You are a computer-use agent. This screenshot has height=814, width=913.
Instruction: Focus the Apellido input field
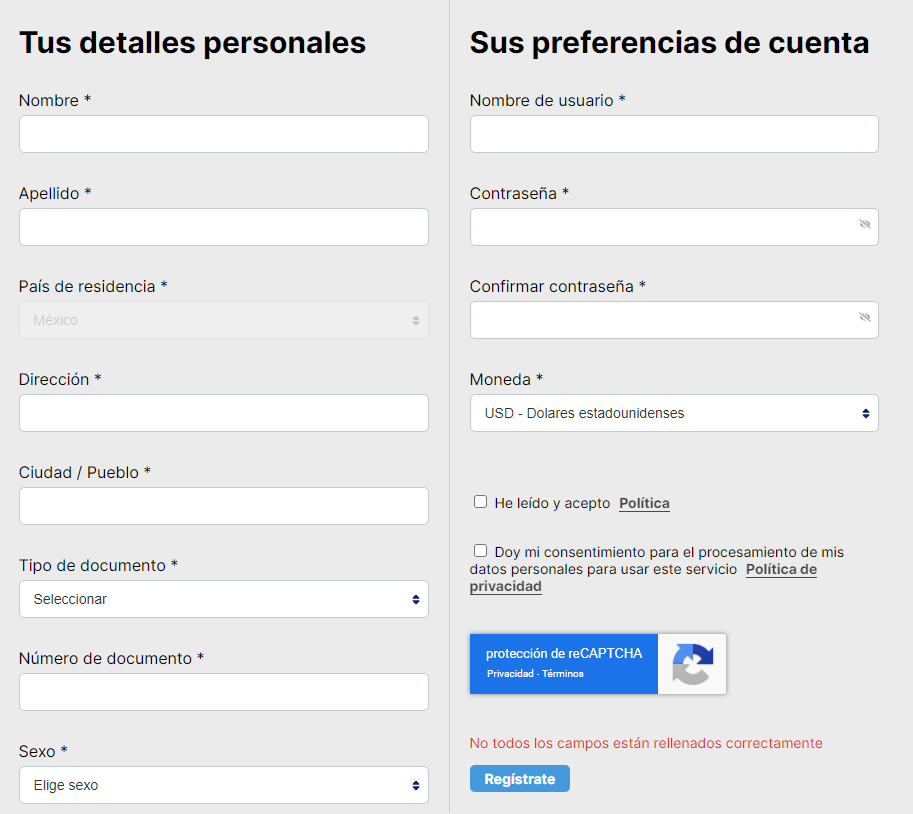tap(223, 227)
